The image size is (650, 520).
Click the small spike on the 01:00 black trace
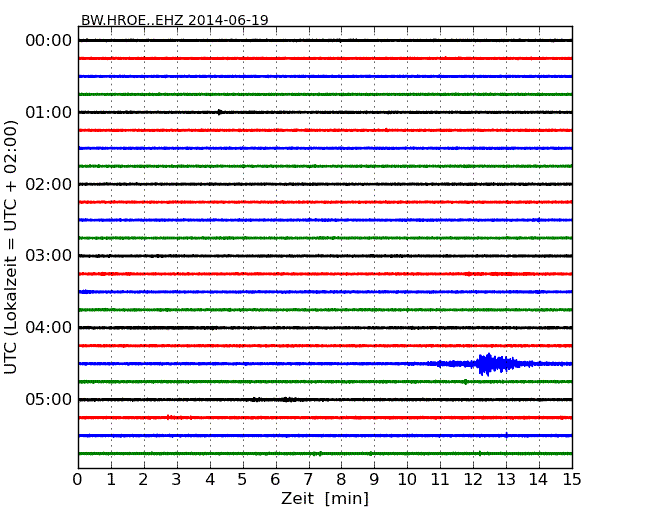coord(220,112)
